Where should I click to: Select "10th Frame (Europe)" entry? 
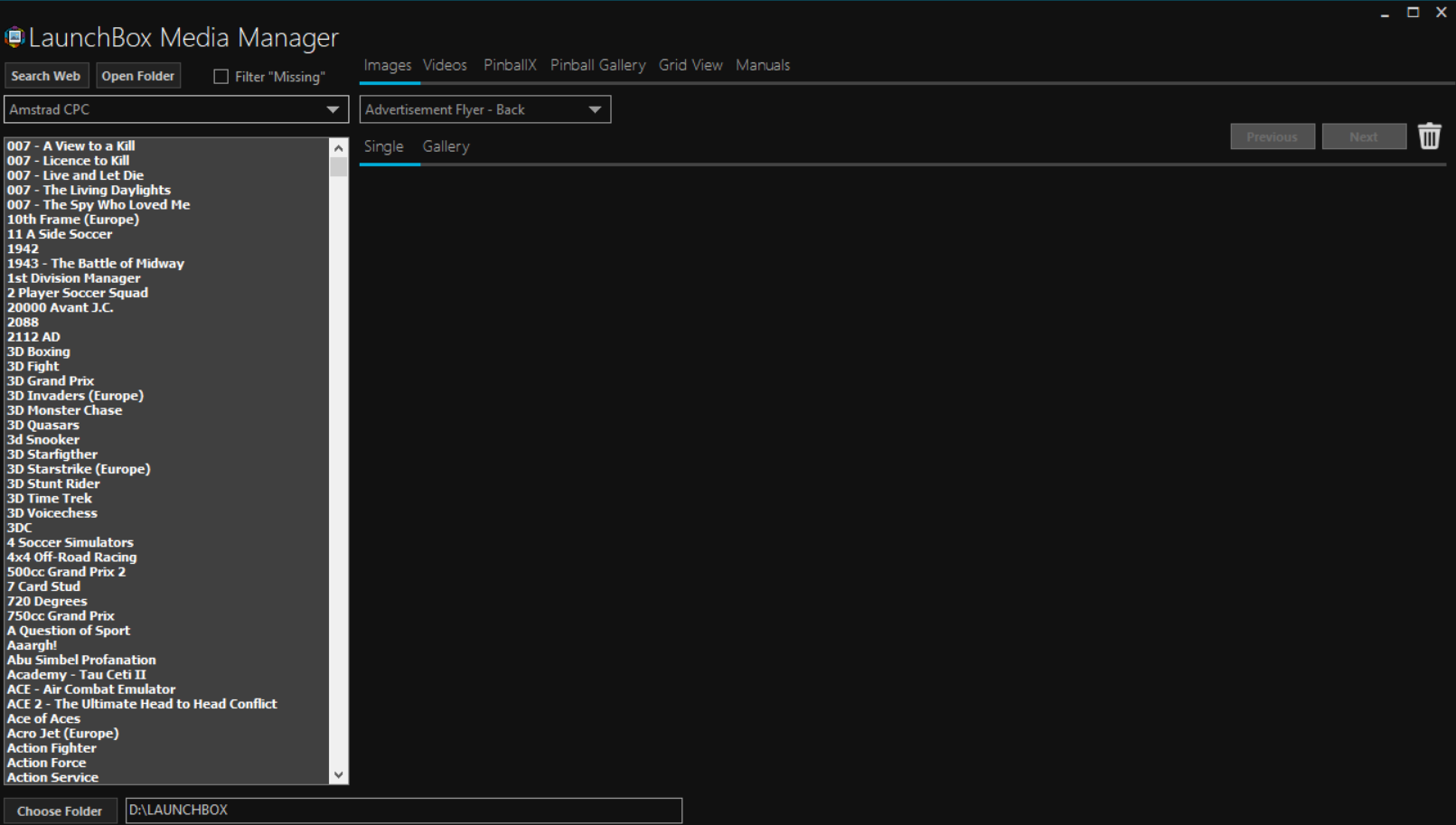(x=73, y=220)
